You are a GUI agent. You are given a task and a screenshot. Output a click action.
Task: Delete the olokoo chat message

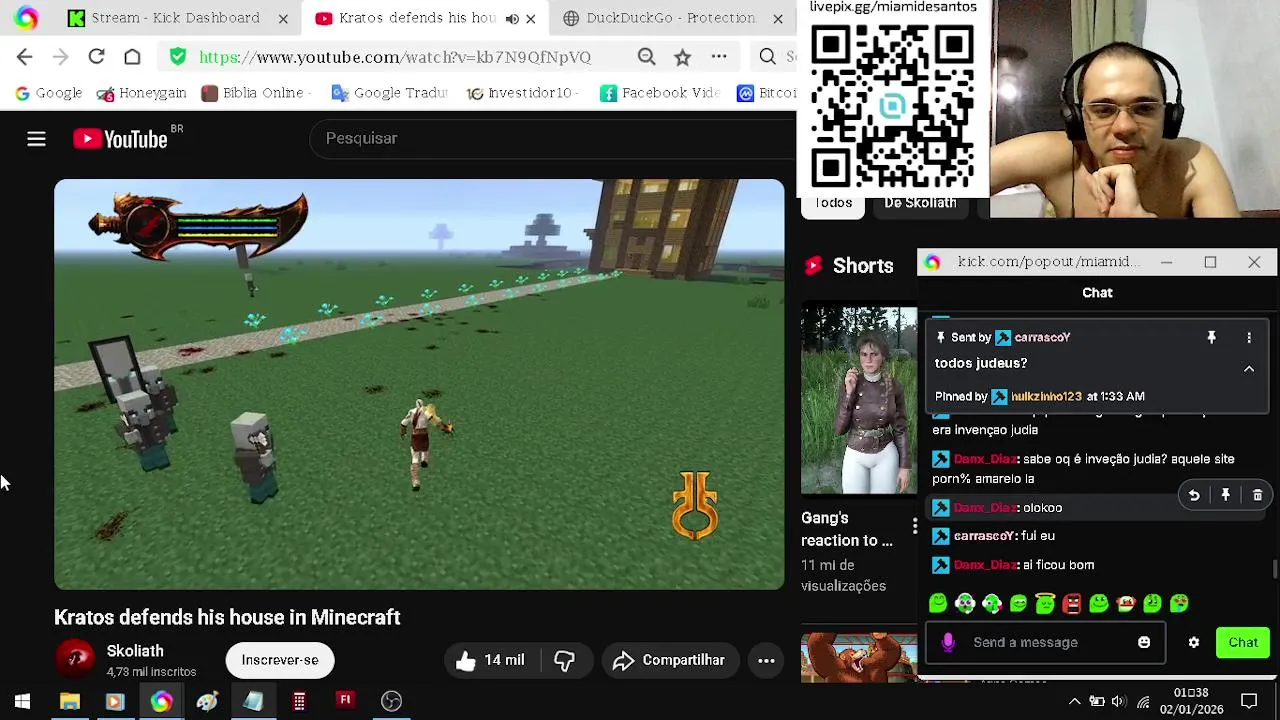[x=1258, y=495]
